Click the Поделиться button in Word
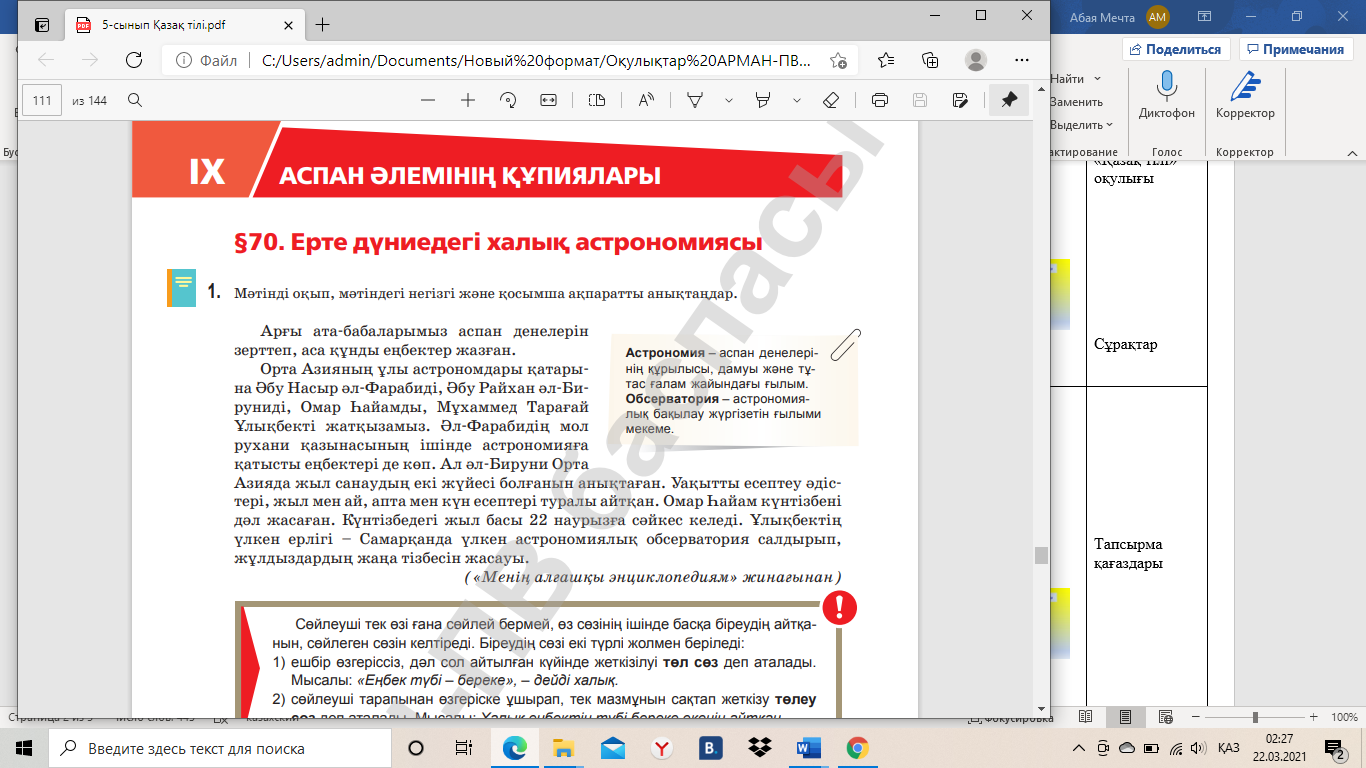This screenshot has width=1366, height=768. 1175,49
